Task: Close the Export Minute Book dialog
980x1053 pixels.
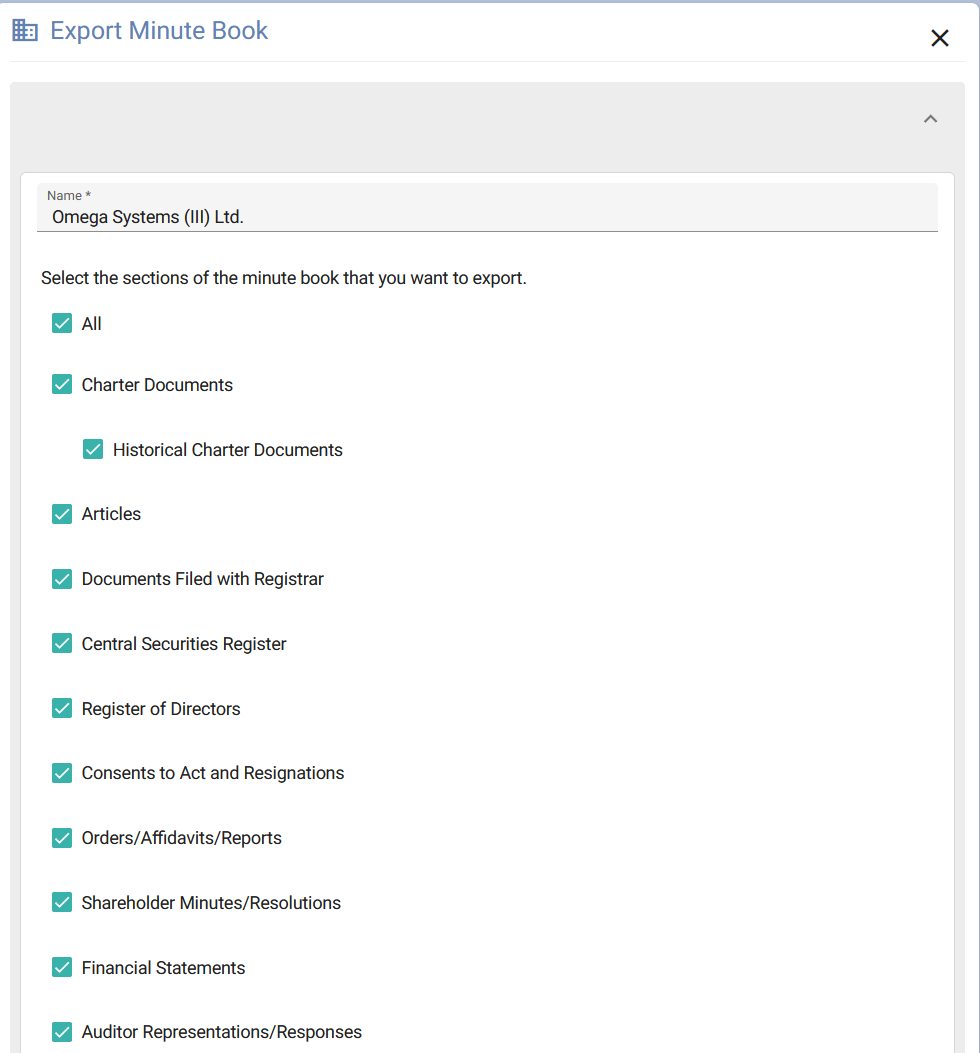Action: pyautogui.click(x=939, y=38)
